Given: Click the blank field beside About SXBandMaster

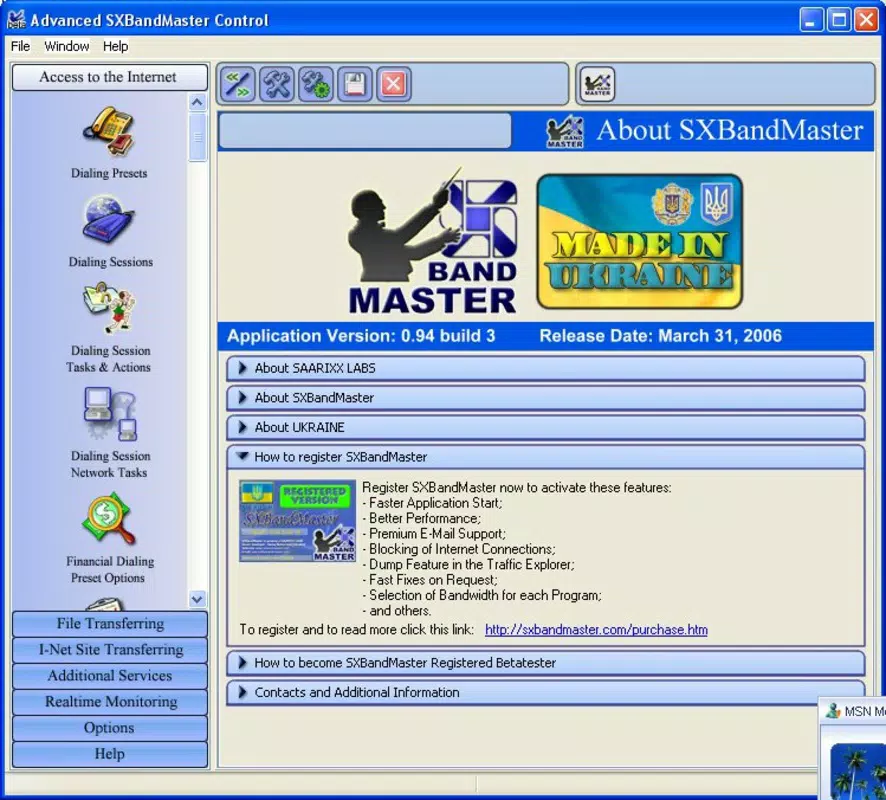Looking at the screenshot, I should 365,131.
